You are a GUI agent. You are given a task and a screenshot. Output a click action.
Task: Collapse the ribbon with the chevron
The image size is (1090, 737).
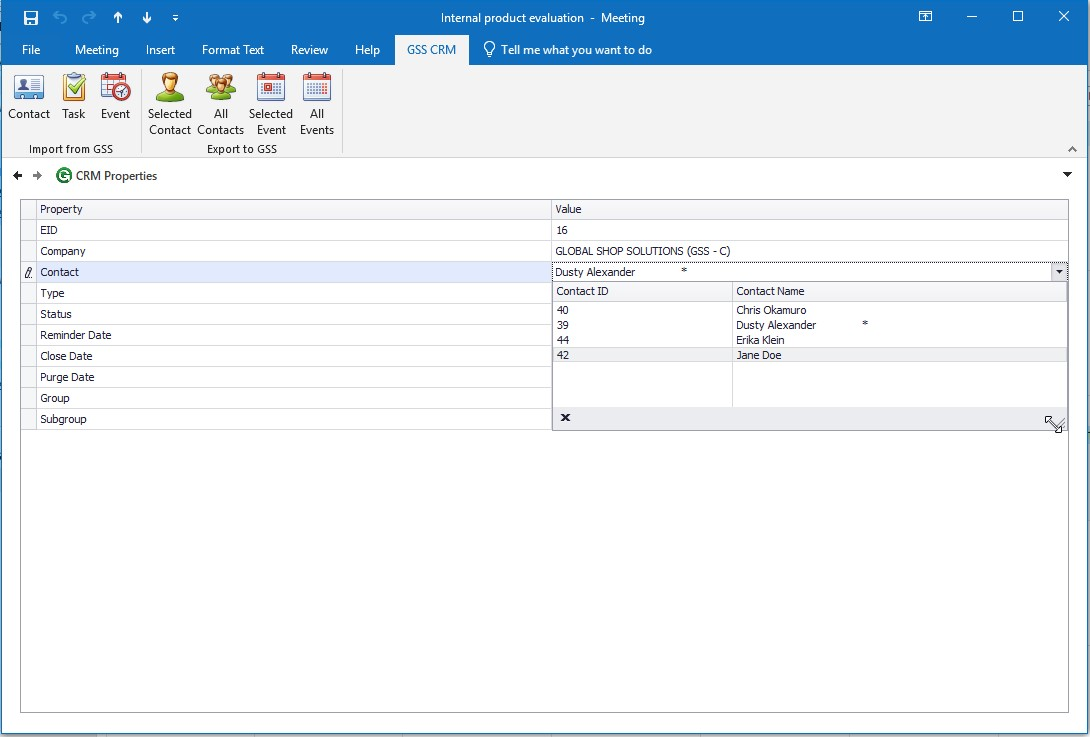pyautogui.click(x=1072, y=149)
